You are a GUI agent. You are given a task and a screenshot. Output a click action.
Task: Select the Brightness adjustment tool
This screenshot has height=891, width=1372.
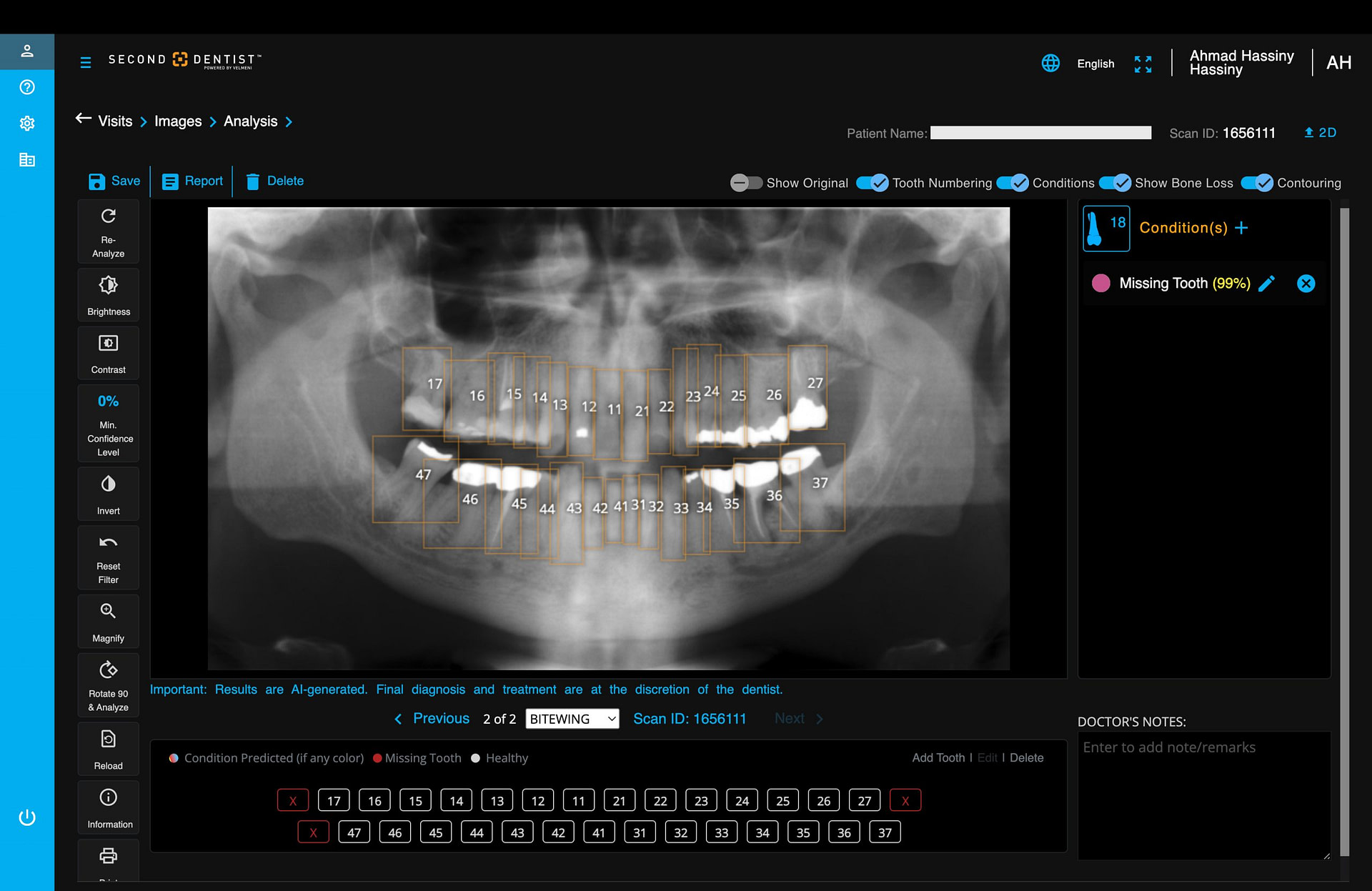tap(108, 293)
